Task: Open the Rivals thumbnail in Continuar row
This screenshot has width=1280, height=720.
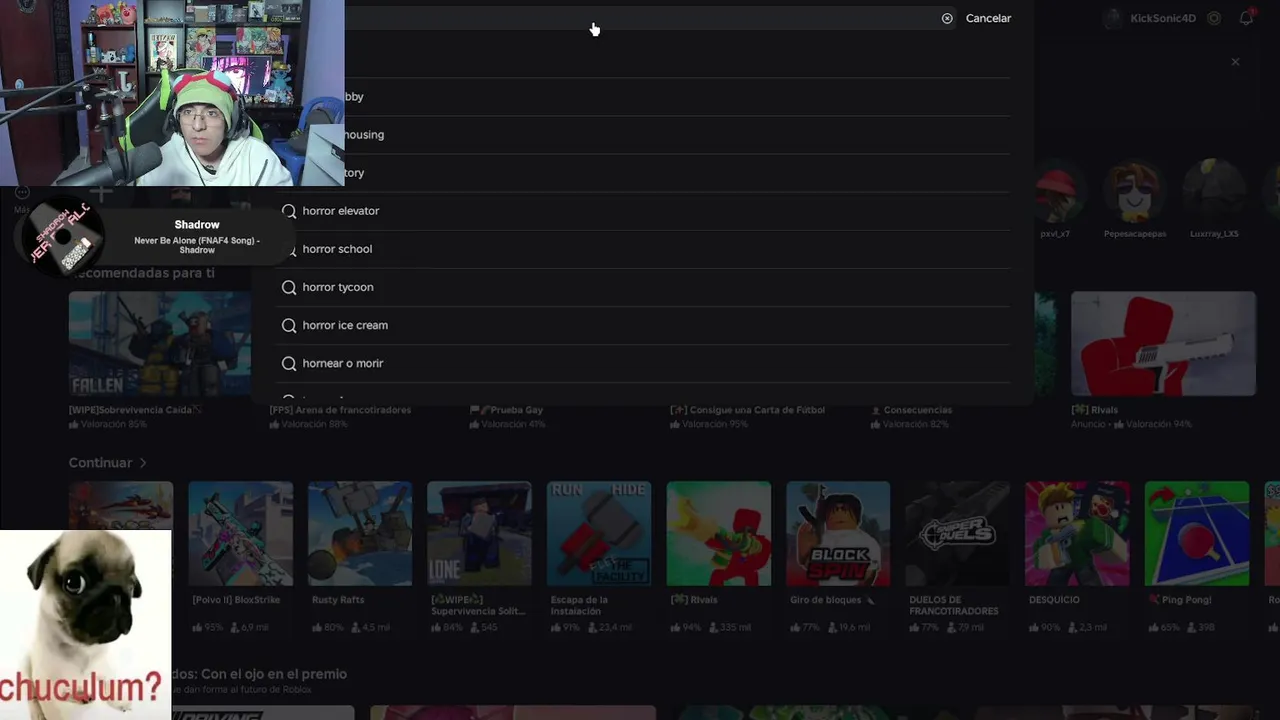Action: (x=719, y=534)
